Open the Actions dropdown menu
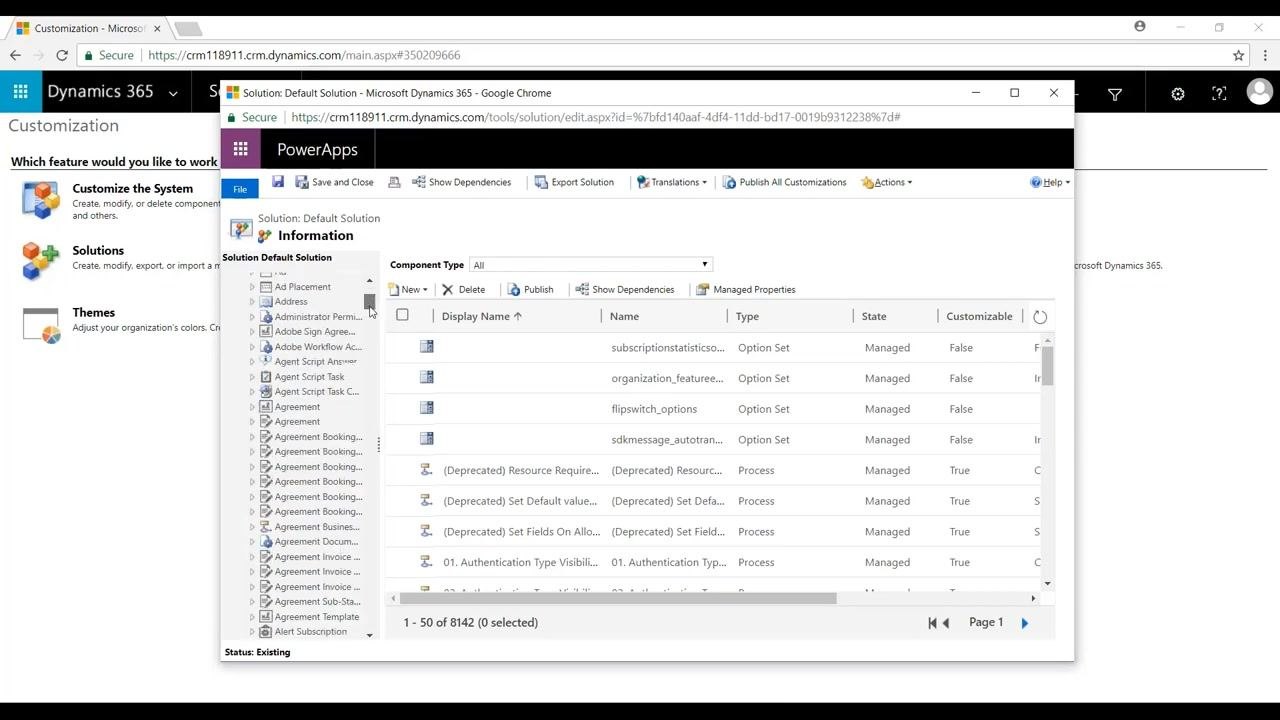Screen dimensions: 1280x720 coord(887,182)
